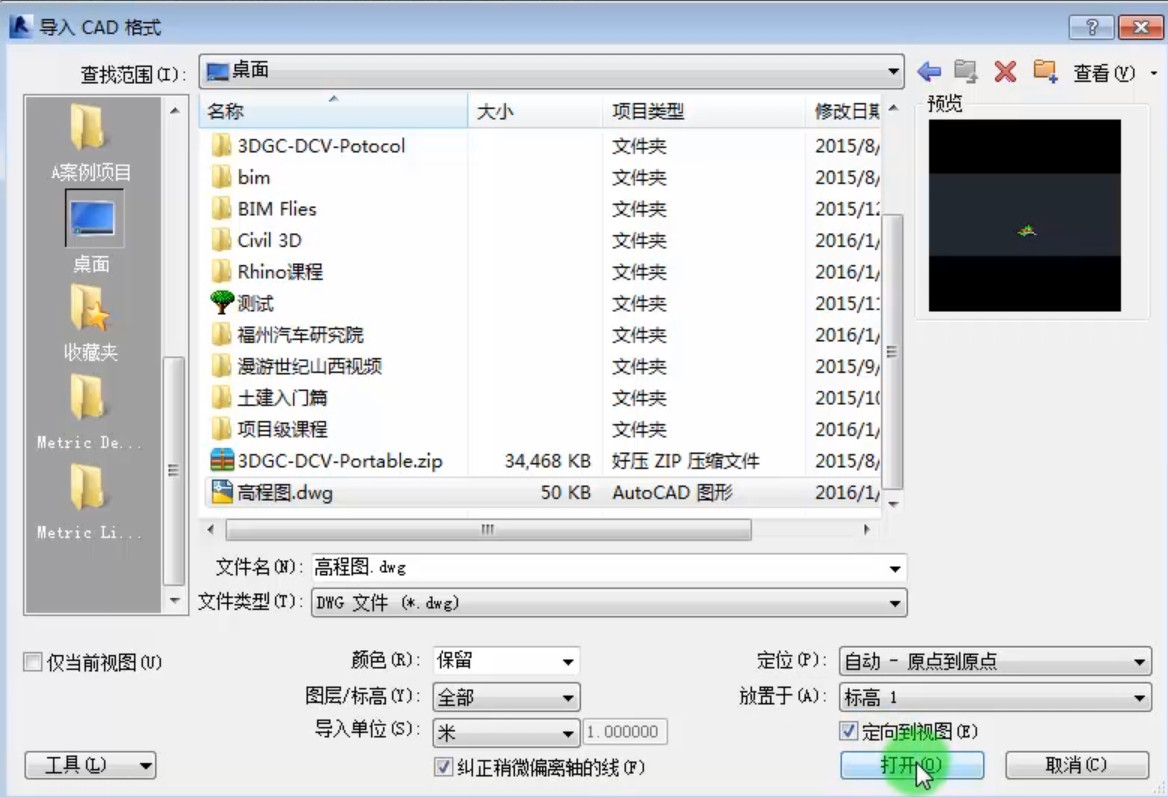This screenshot has width=1168, height=797.
Task: Open the 查看 view menu
Action: coord(1114,73)
